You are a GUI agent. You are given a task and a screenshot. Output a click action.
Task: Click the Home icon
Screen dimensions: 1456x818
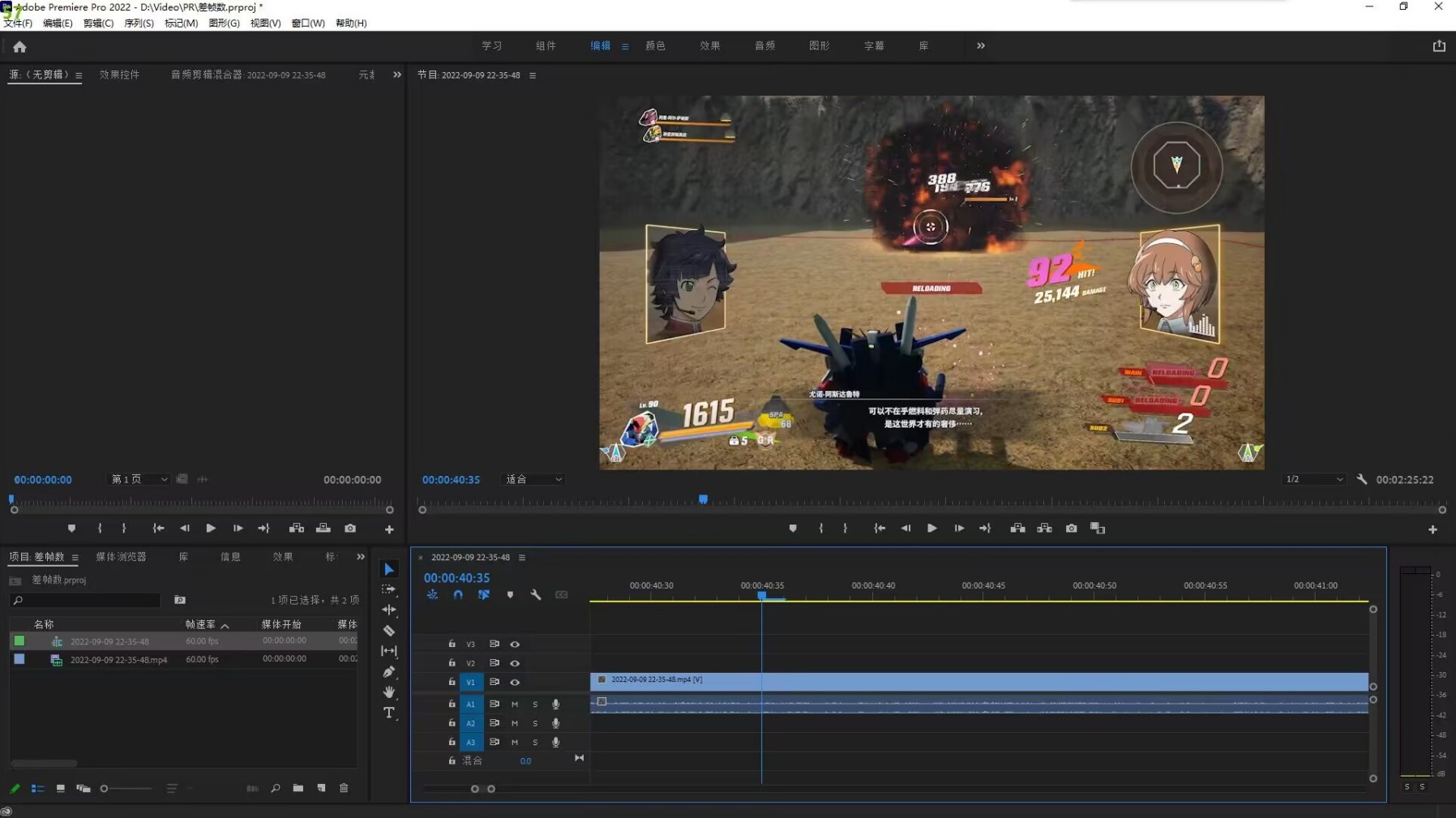coord(19,47)
